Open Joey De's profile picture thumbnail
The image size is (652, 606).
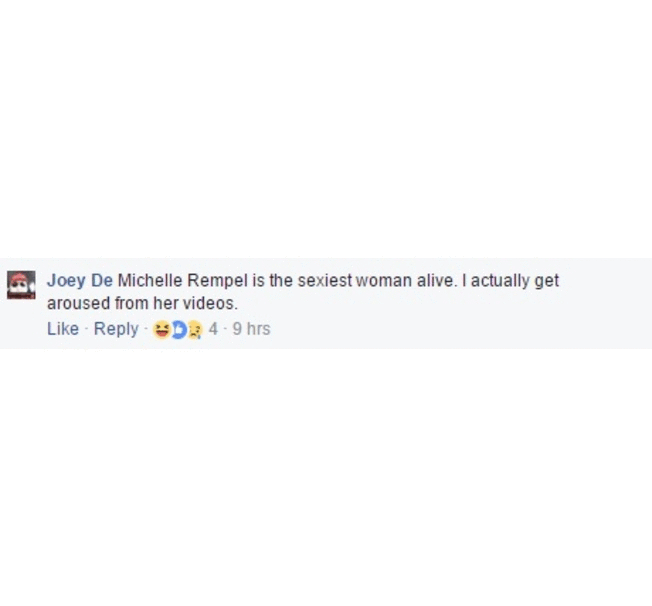click(21, 285)
